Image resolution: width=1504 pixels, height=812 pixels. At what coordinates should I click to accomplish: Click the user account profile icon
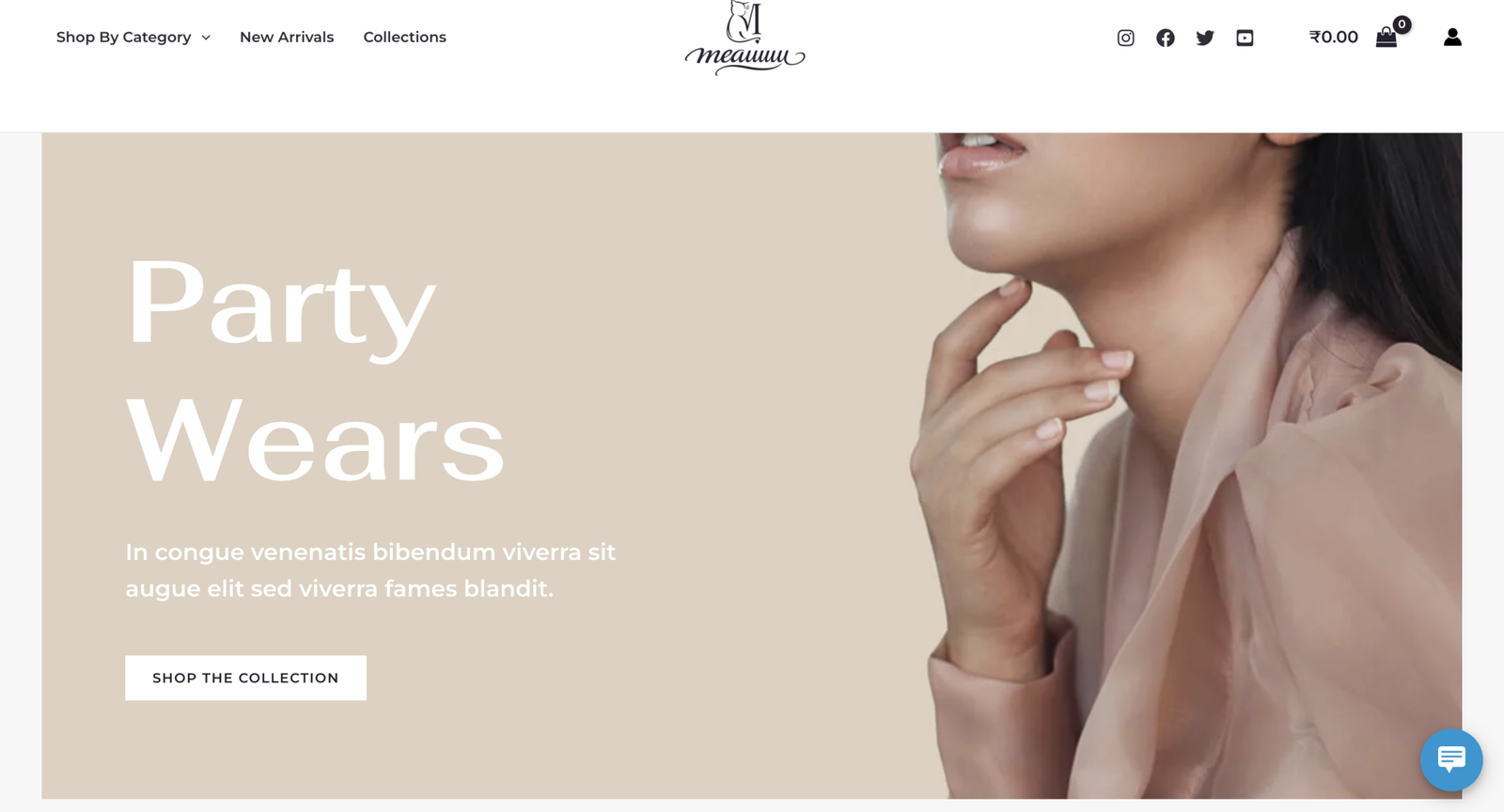(x=1452, y=37)
